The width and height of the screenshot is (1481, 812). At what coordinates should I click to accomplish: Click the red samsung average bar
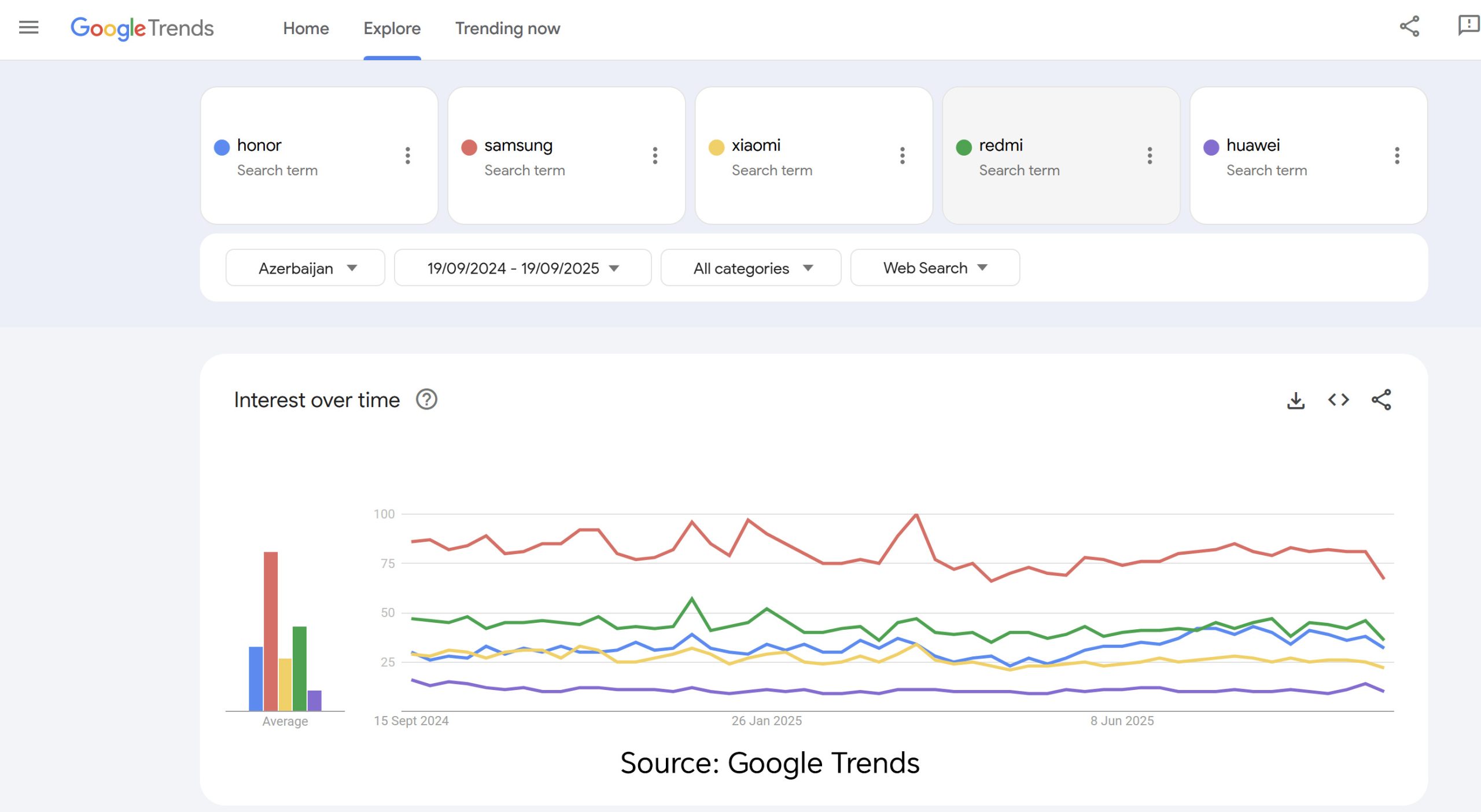click(271, 630)
